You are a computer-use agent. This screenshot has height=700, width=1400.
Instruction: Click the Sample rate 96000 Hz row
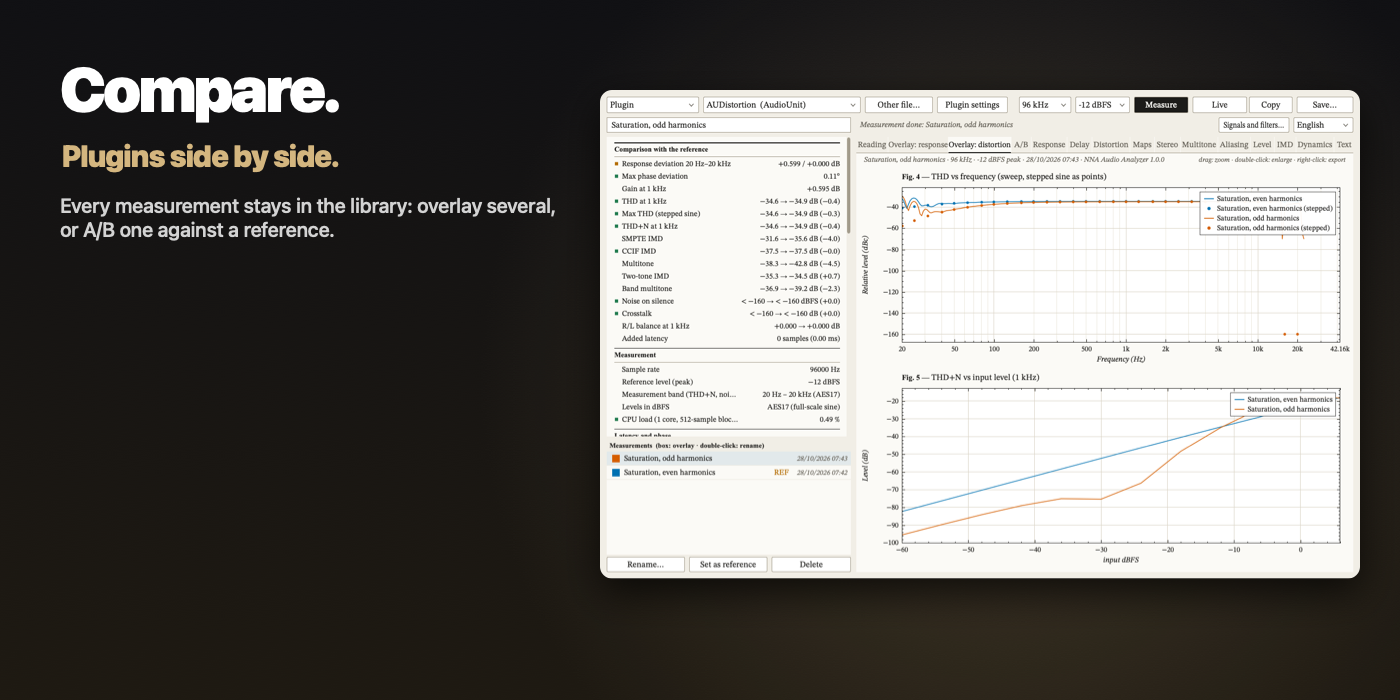point(727,369)
